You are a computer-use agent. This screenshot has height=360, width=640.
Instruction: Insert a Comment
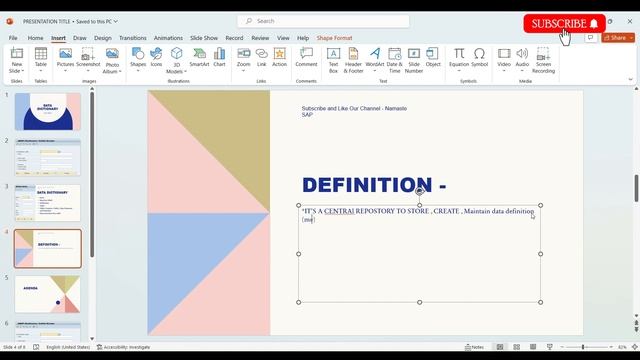(306, 57)
